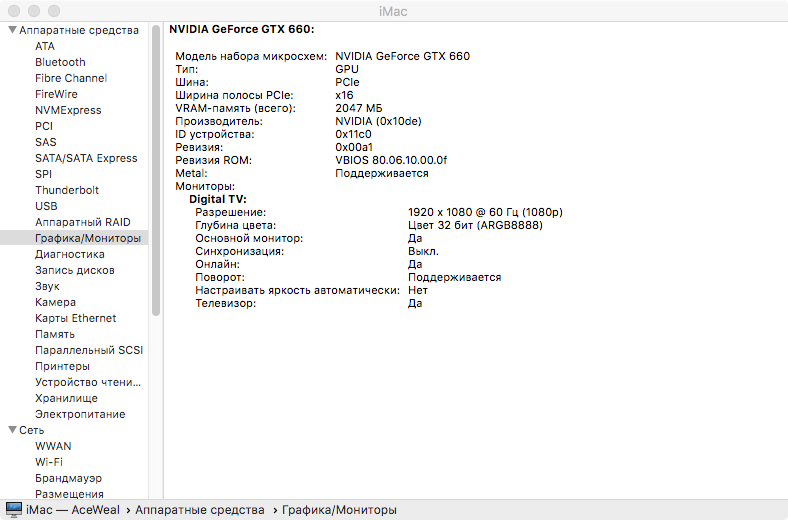Click the iMac computer icon in path bar
The height and width of the screenshot is (520, 788).
[14, 509]
